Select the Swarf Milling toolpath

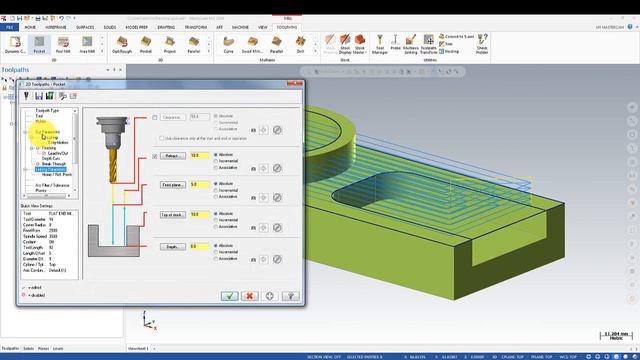pyautogui.click(x=252, y=44)
